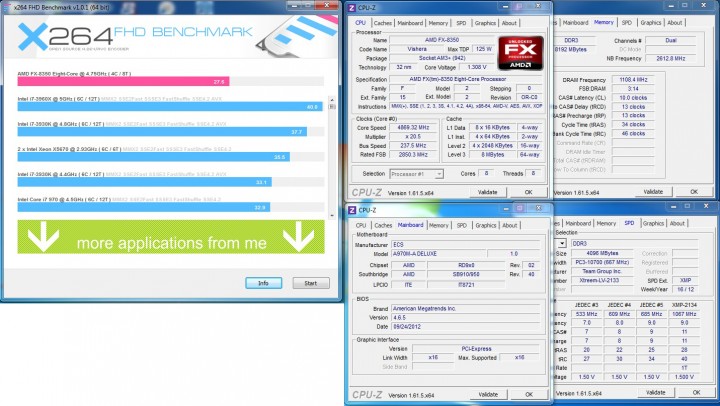Click OK in the Memory tab window
The height and width of the screenshot is (406, 720).
coord(694,192)
